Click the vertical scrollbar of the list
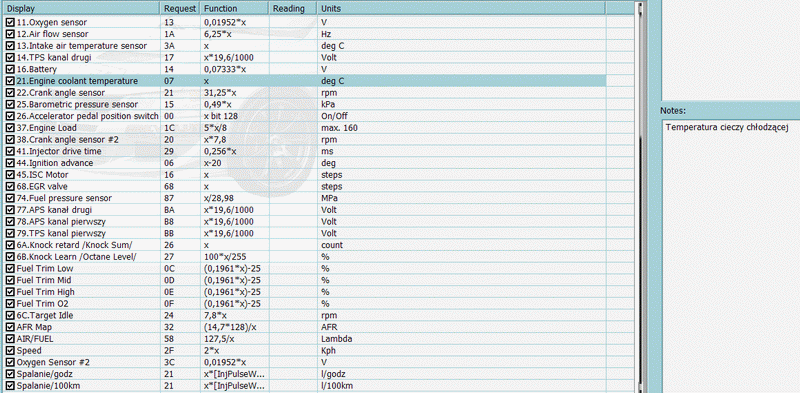Viewport: 800px width, 393px height. 640,196
